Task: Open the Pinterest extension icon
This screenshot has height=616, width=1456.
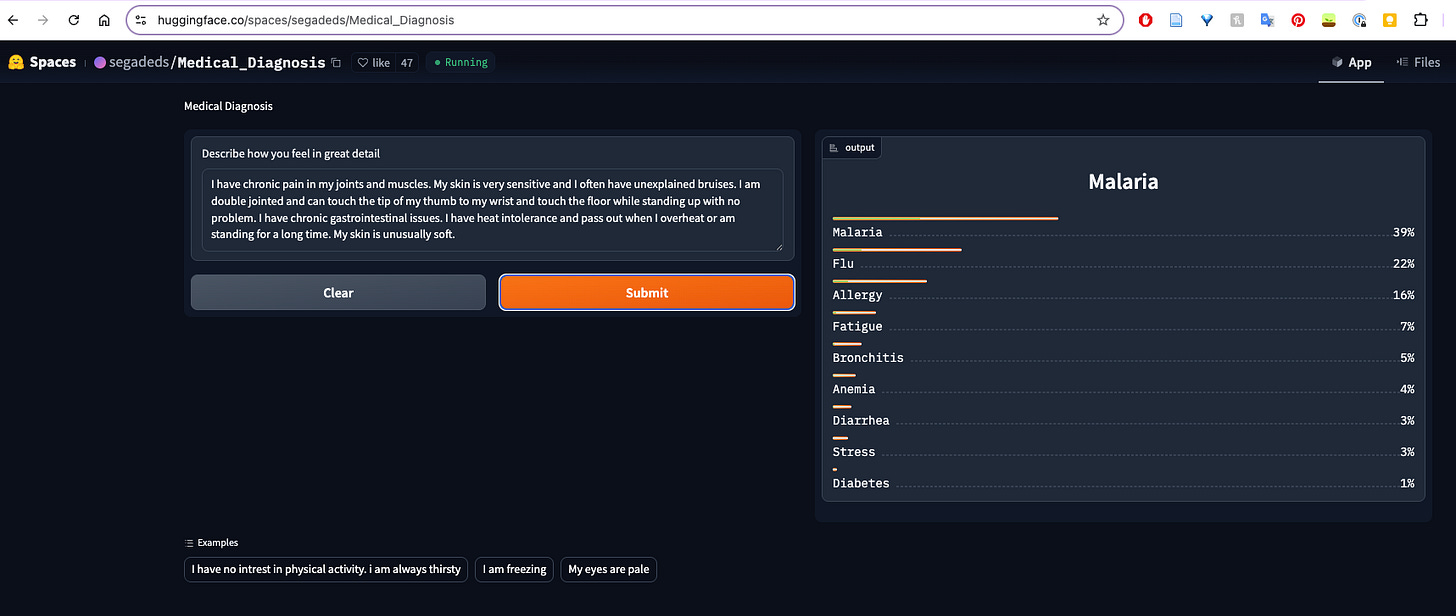Action: pyautogui.click(x=1298, y=20)
